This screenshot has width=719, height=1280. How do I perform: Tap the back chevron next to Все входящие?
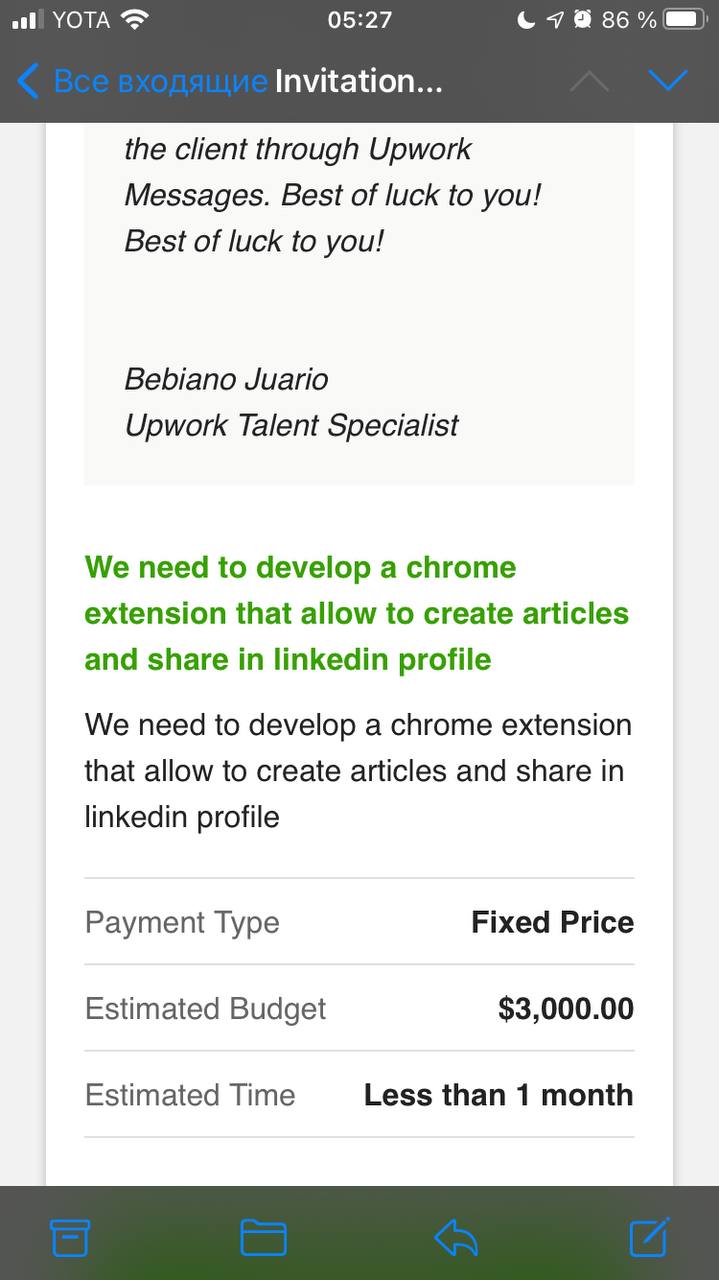tap(28, 81)
